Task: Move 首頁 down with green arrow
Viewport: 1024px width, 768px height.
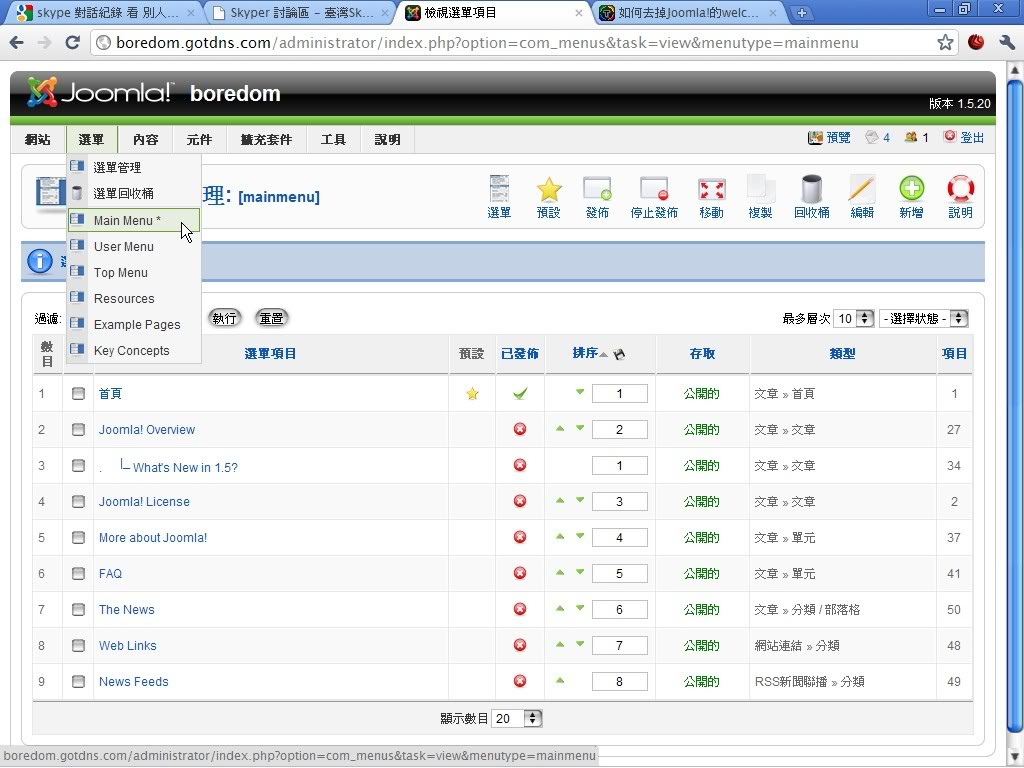Action: (580, 392)
